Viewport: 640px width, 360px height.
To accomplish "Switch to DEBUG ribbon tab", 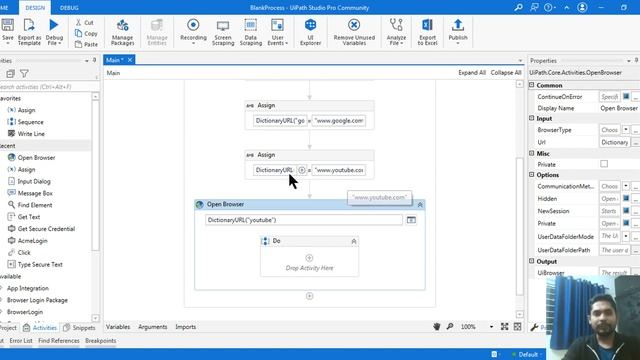I will (69, 8).
